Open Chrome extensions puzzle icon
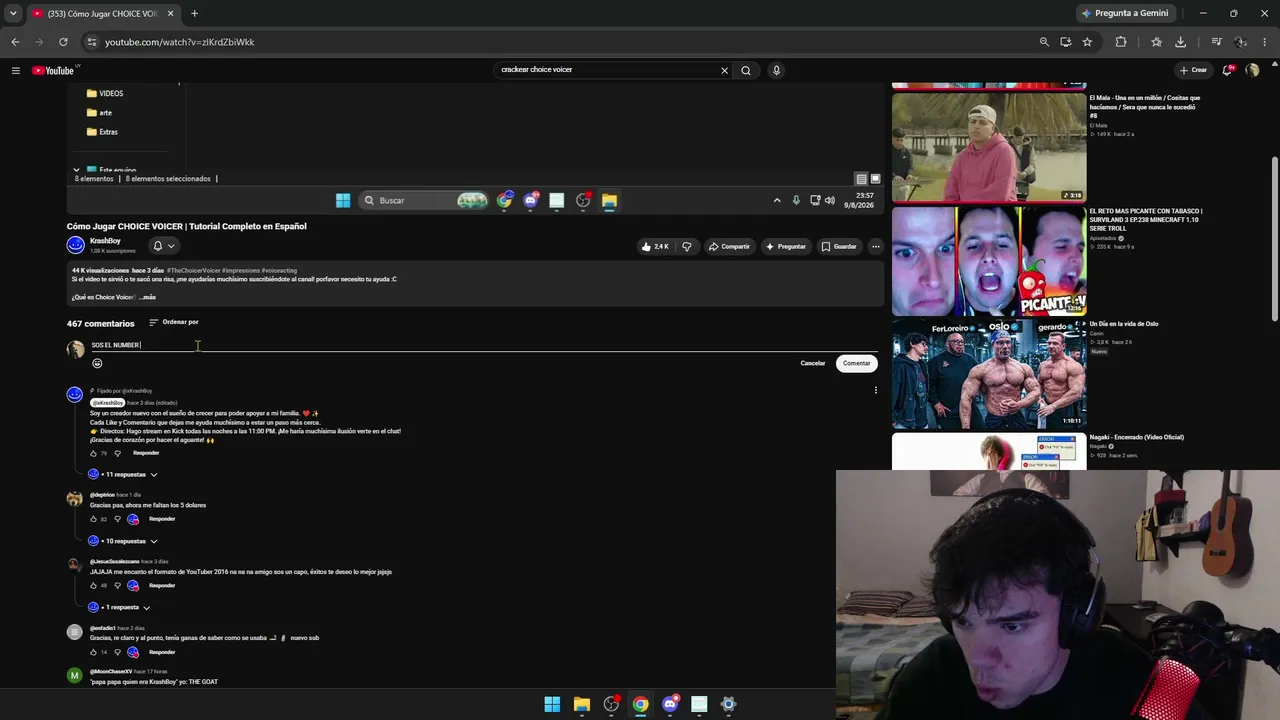 click(1121, 42)
